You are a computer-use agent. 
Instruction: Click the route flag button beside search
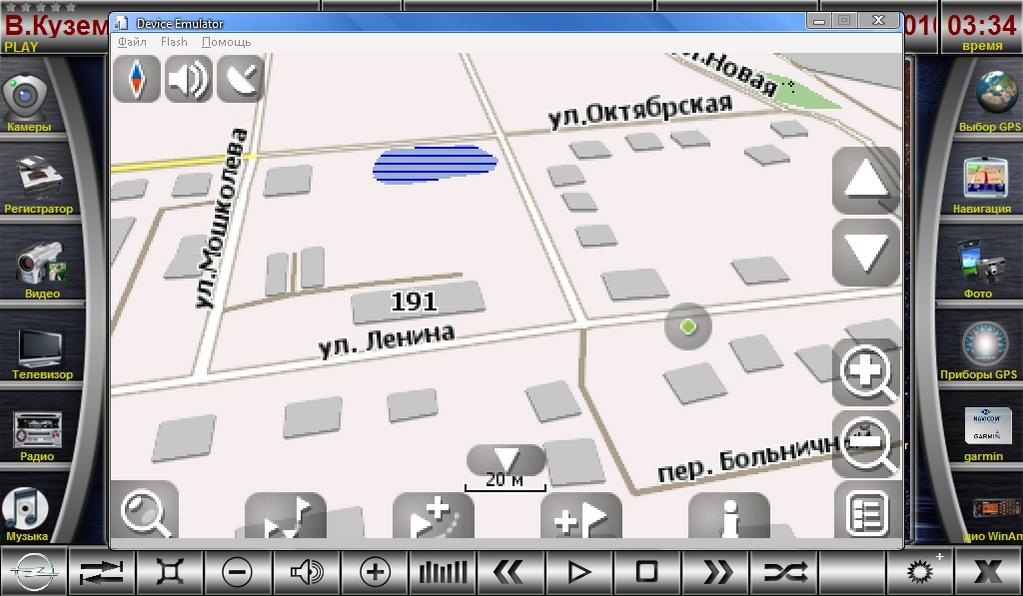click(286, 516)
